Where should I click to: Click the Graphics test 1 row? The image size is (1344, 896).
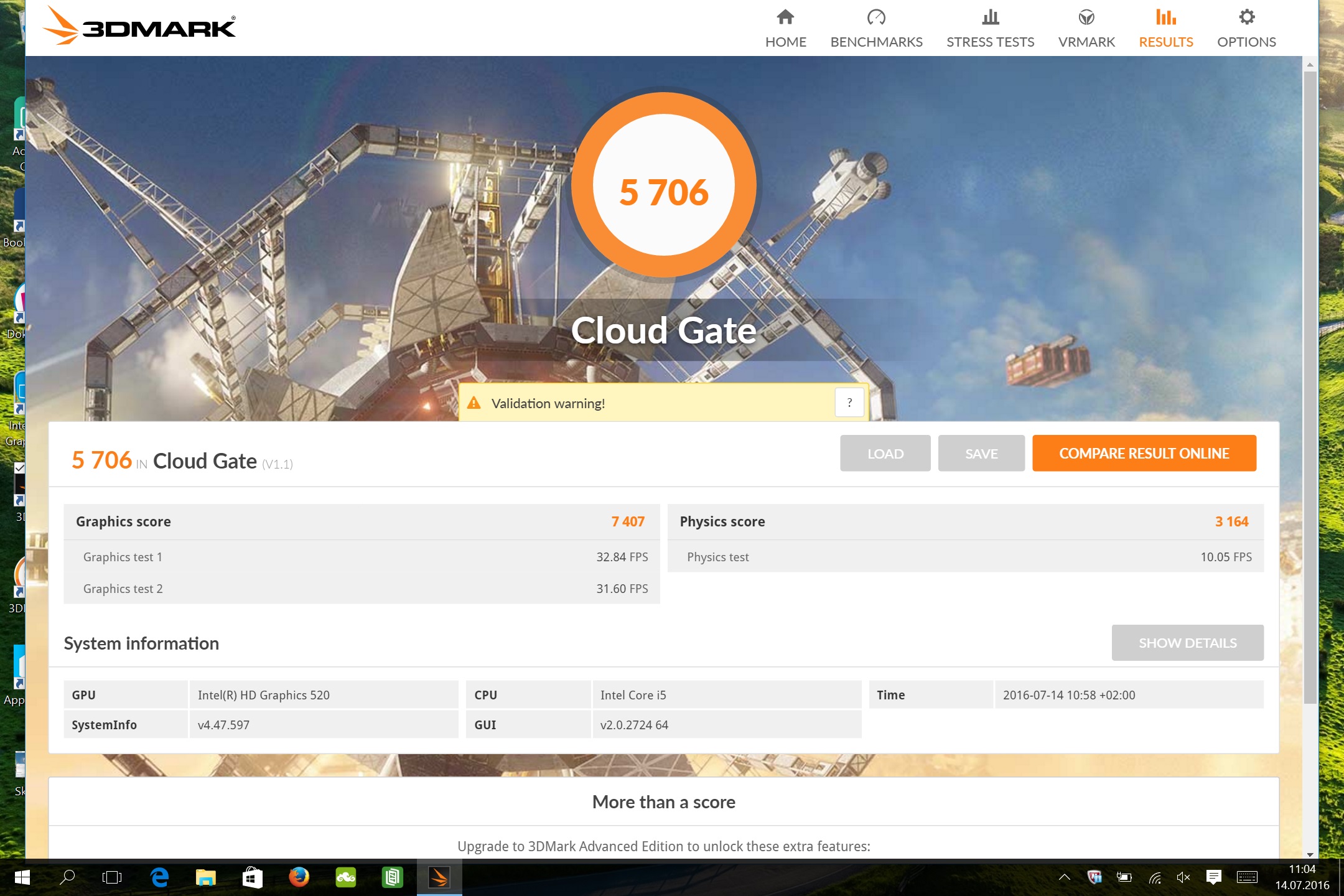[x=362, y=557]
